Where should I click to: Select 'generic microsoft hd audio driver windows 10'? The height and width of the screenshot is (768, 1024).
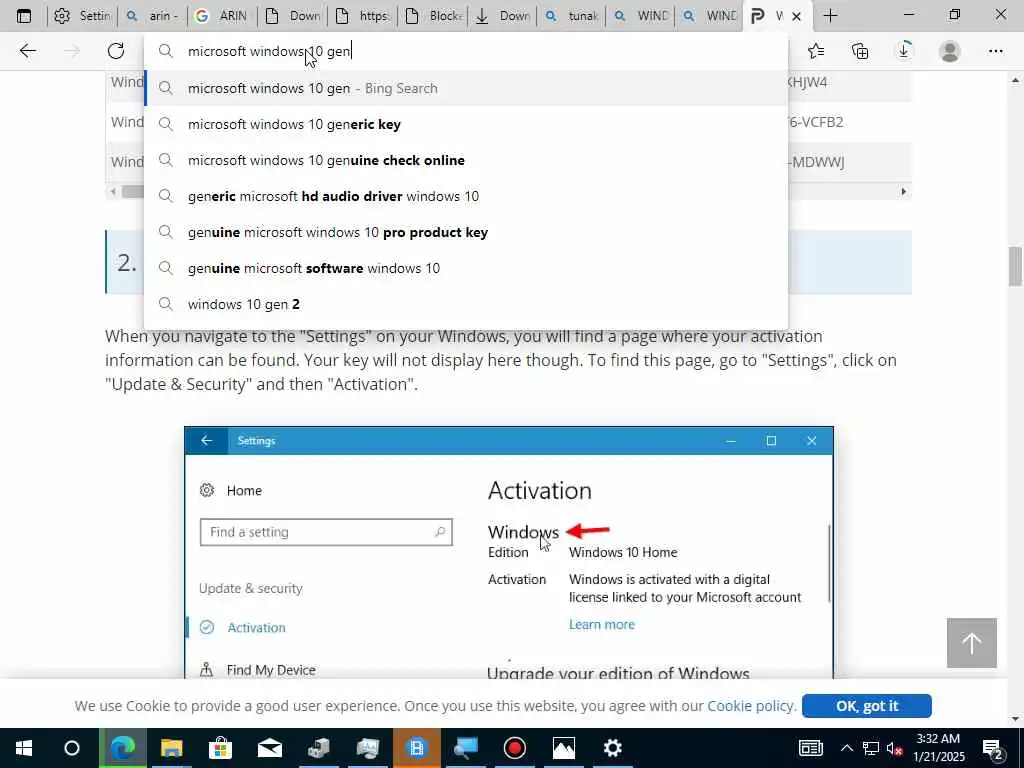pos(466,196)
